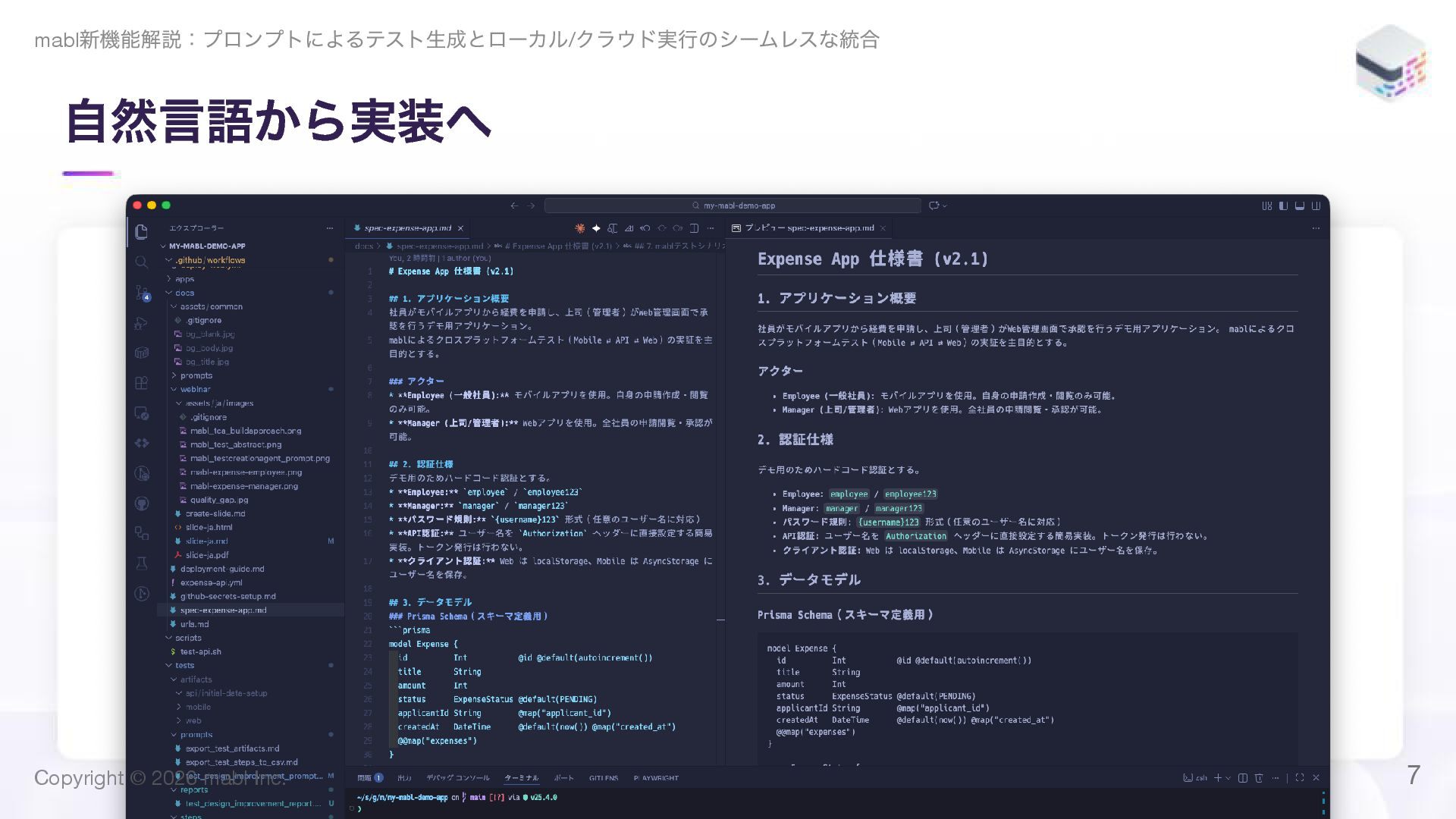
Task: Collapse the docs folder
Action: [x=184, y=293]
